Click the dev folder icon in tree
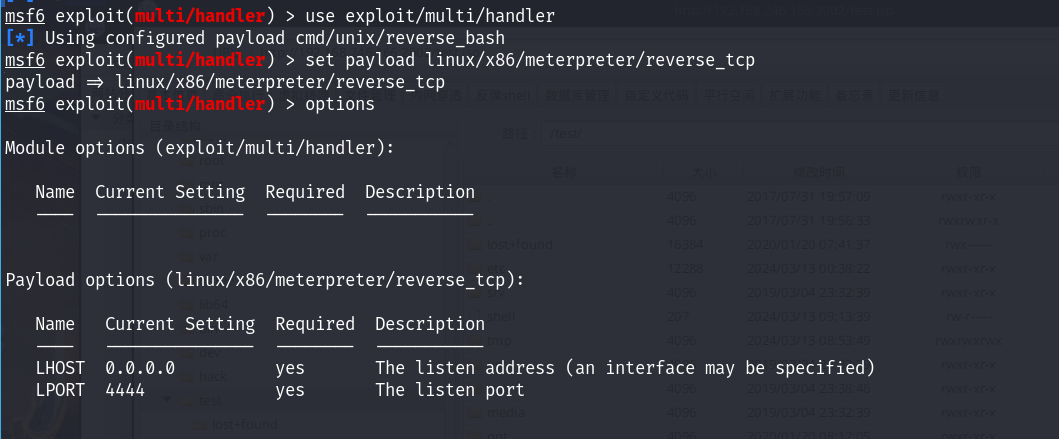The width and height of the screenshot is (1059, 439). 187,352
